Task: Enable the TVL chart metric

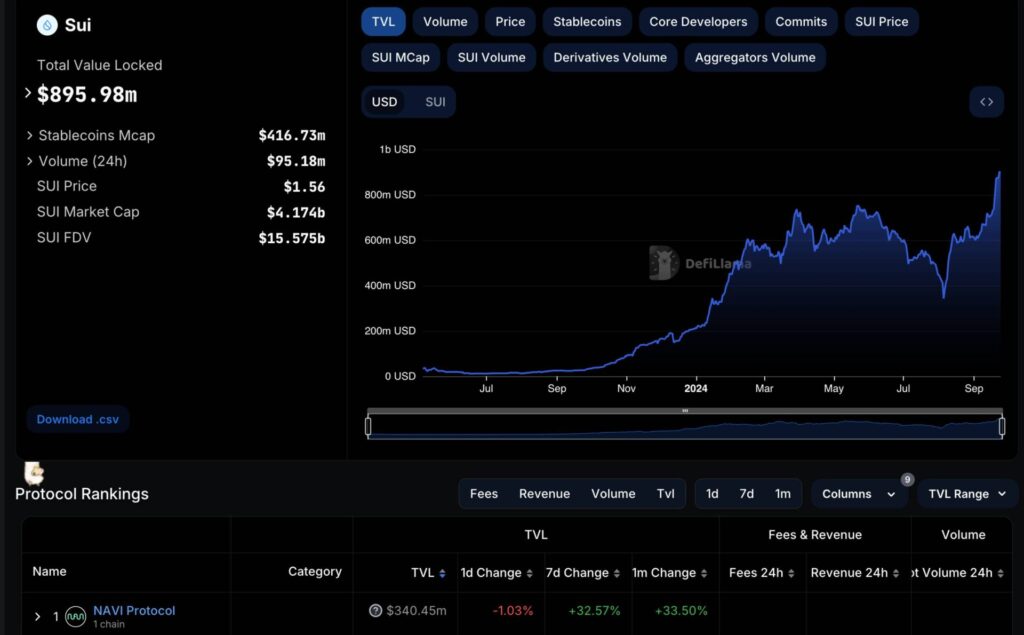Action: pyautogui.click(x=383, y=22)
